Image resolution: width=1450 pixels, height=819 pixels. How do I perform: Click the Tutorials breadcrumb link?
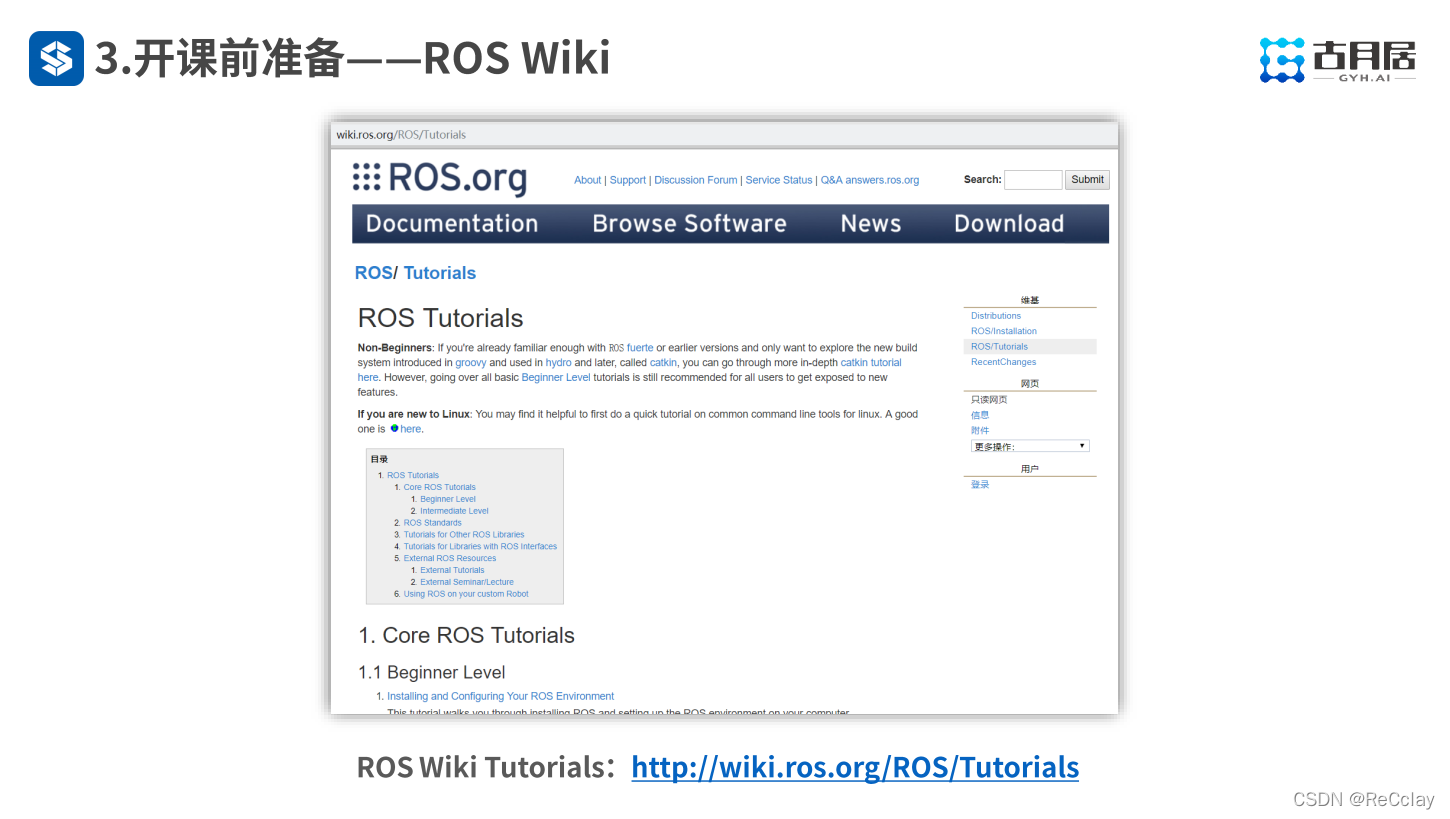440,273
